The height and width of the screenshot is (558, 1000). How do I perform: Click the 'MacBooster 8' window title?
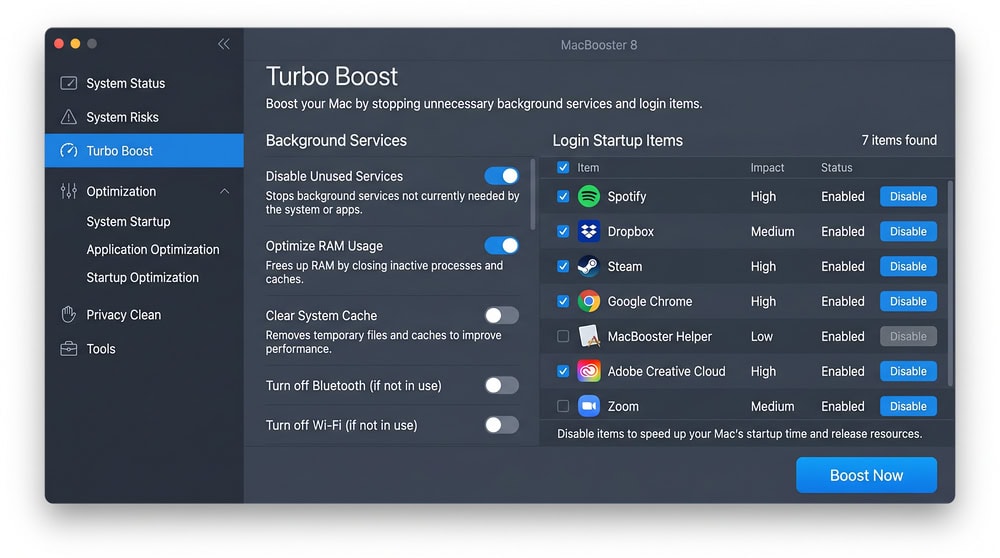[x=599, y=45]
